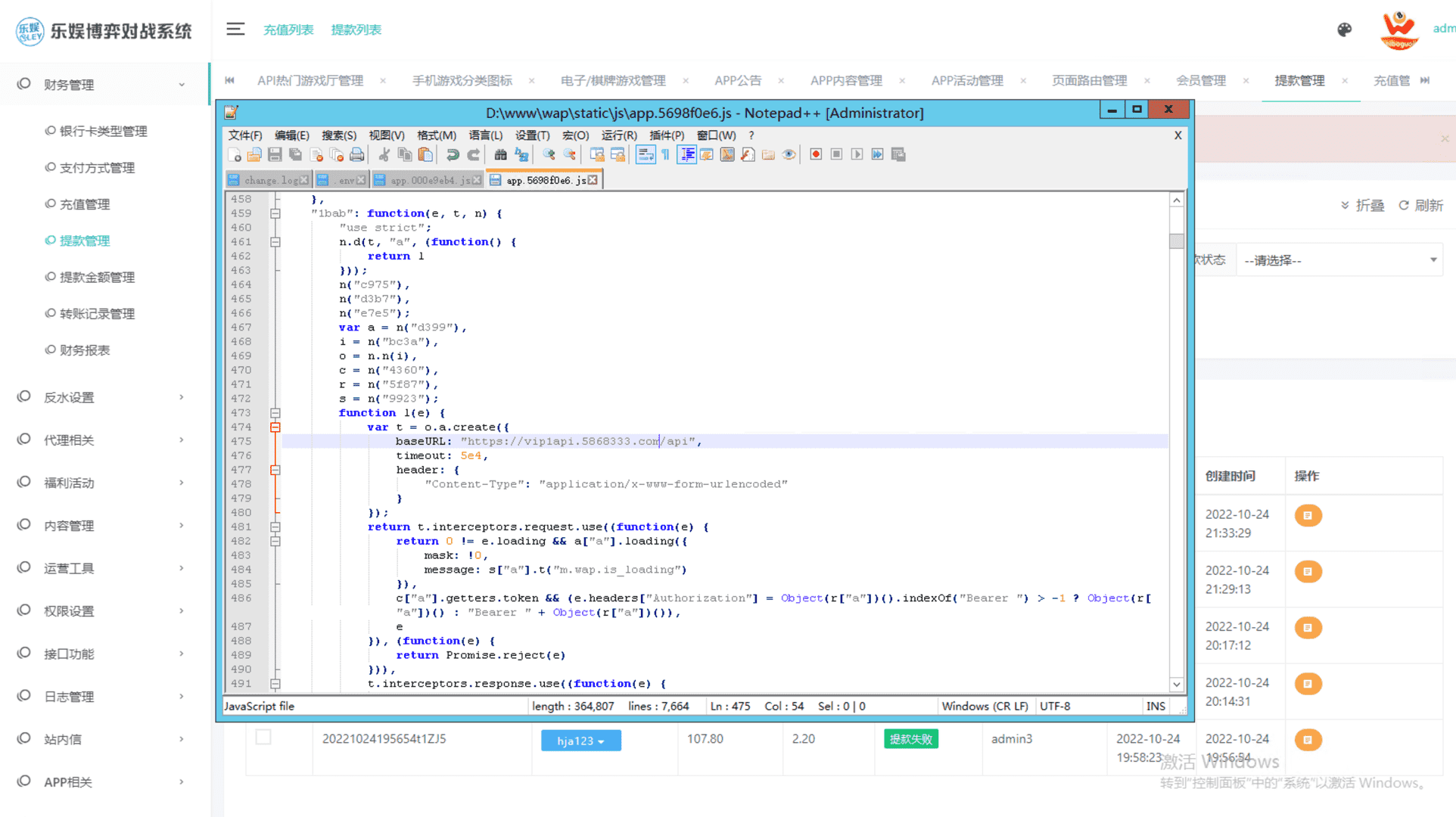
Task: Click the Find binoculars icon
Action: point(500,154)
